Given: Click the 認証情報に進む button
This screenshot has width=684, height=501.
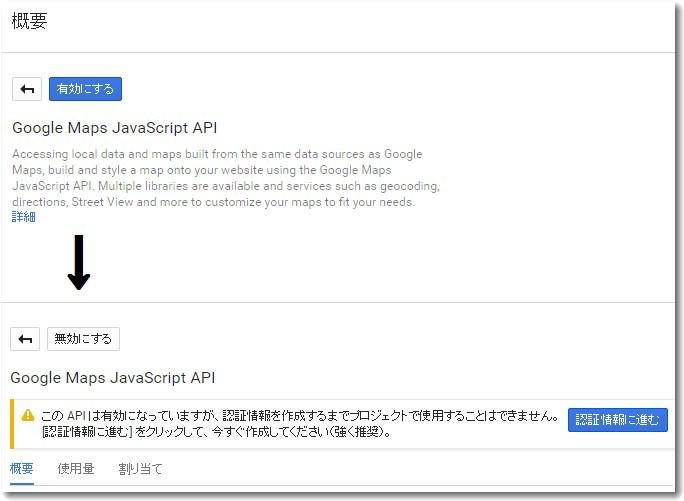Looking at the screenshot, I should click(618, 420).
